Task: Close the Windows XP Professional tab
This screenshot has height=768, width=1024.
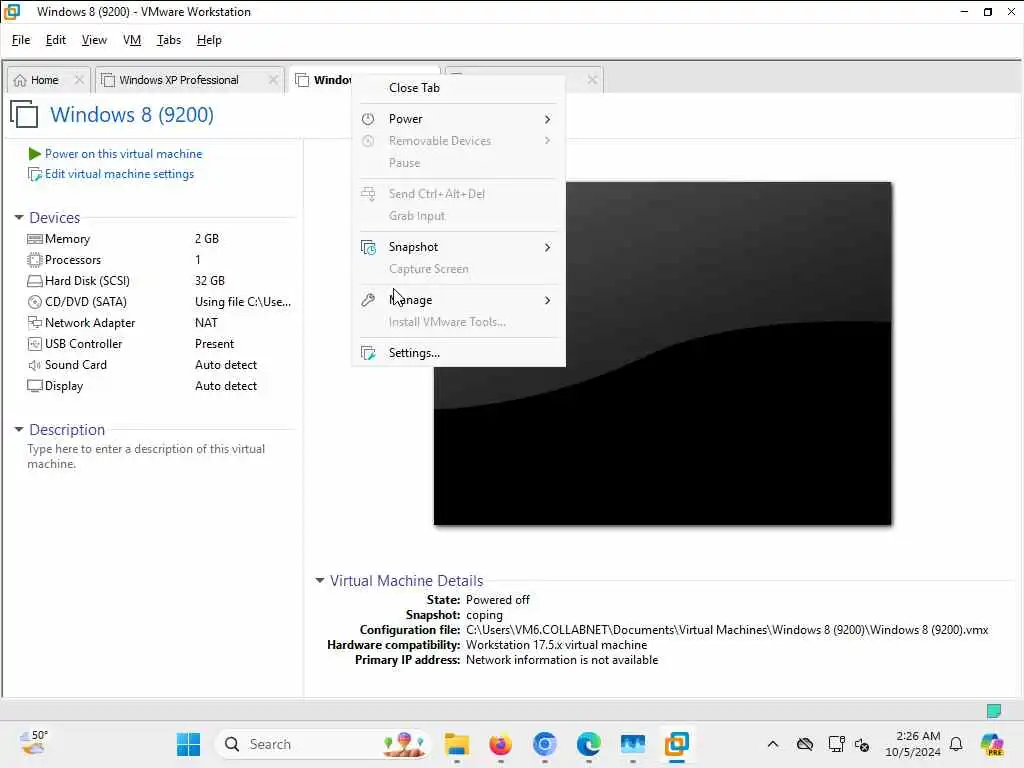Action: click(x=274, y=80)
